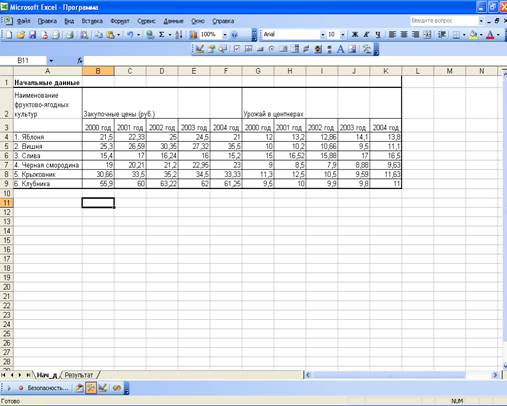The image size is (507, 406).
Task: Open the Формат menu
Action: [120, 21]
